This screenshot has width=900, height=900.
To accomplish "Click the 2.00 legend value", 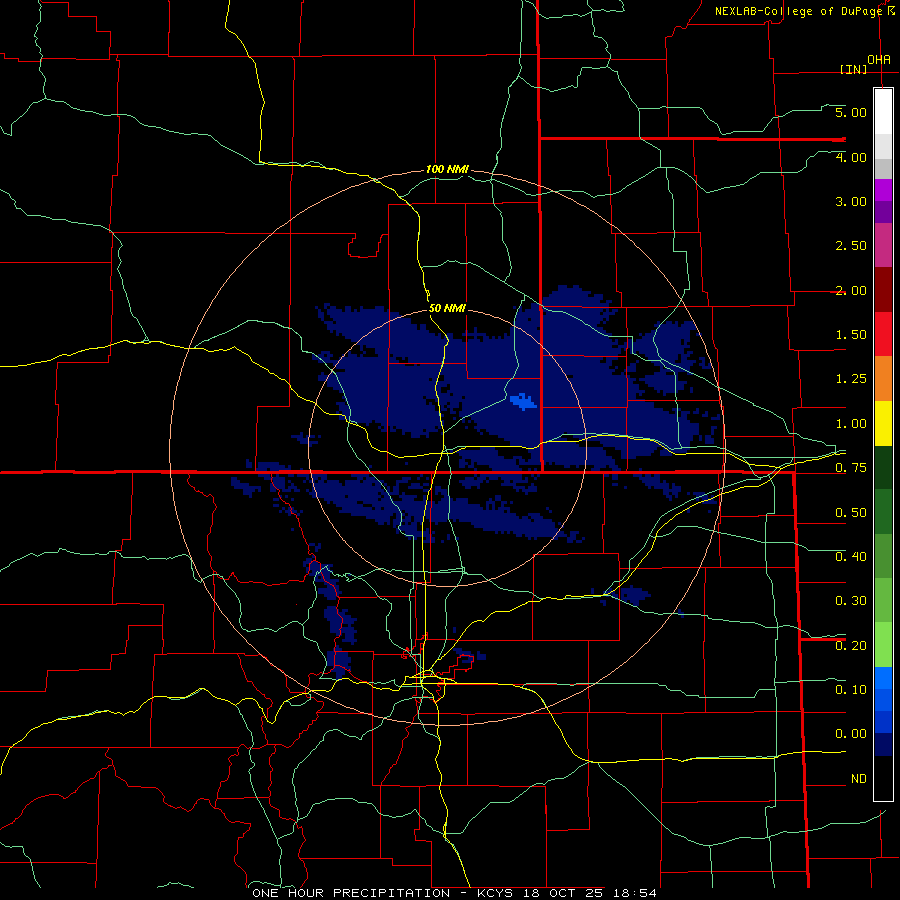I will (851, 290).
